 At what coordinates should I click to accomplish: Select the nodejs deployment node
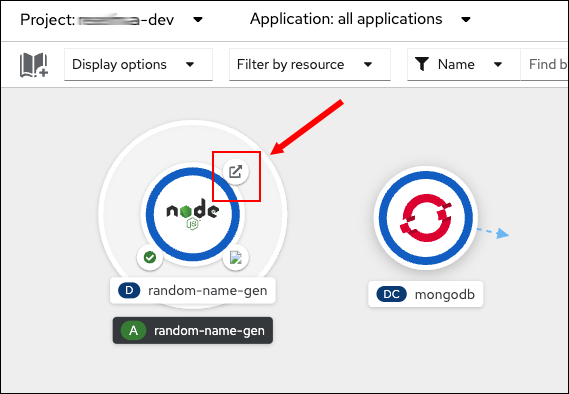(x=193, y=214)
